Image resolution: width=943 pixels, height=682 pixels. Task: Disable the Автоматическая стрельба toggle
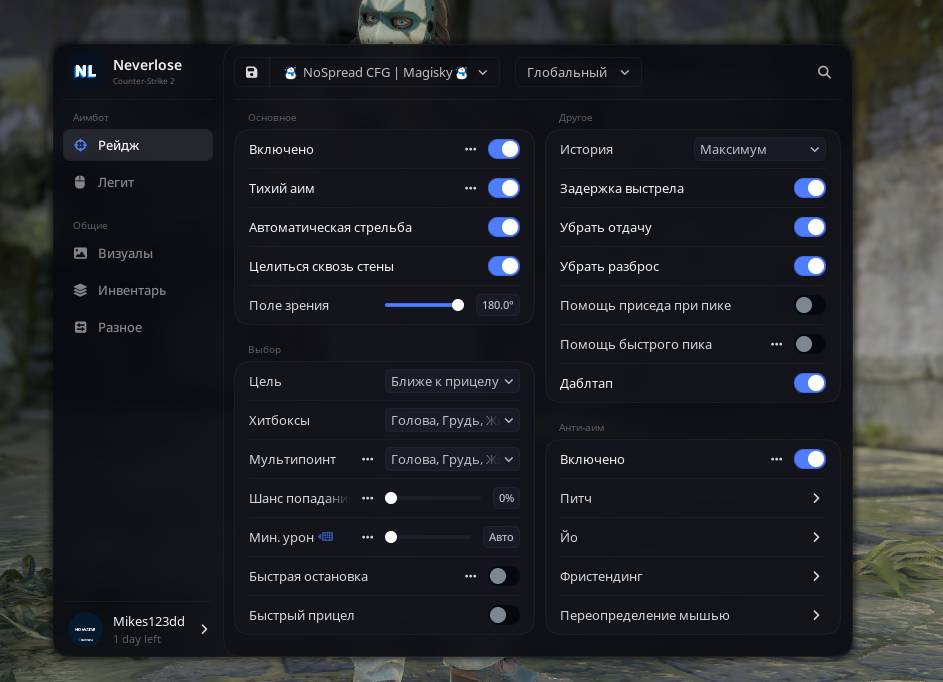click(x=503, y=227)
